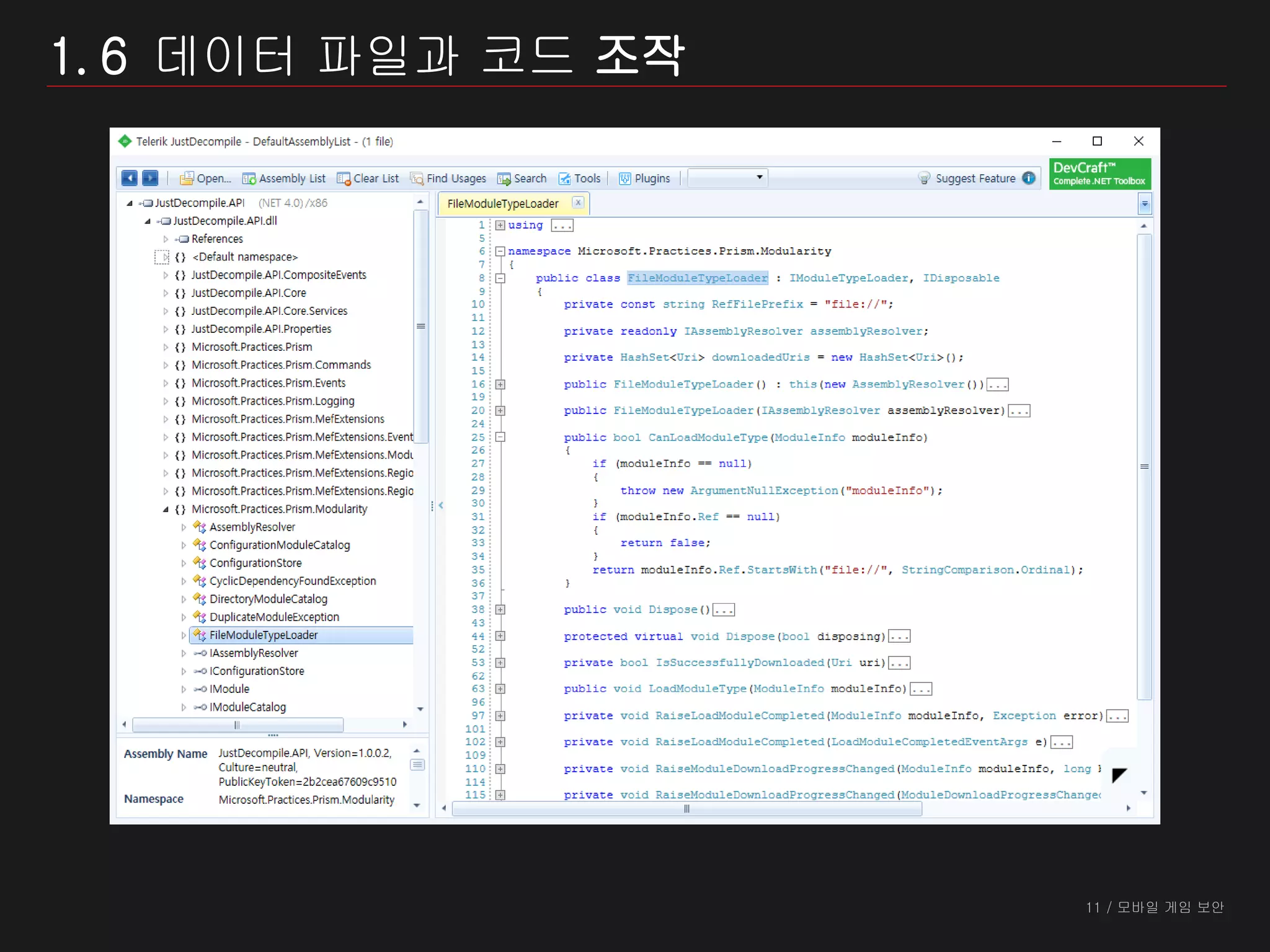
Task: Expand the <Default namespace> node
Action: tap(165, 257)
